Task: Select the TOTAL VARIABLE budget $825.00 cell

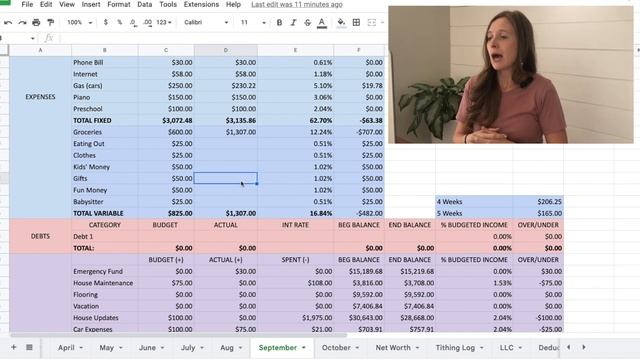Action: [x=166, y=213]
